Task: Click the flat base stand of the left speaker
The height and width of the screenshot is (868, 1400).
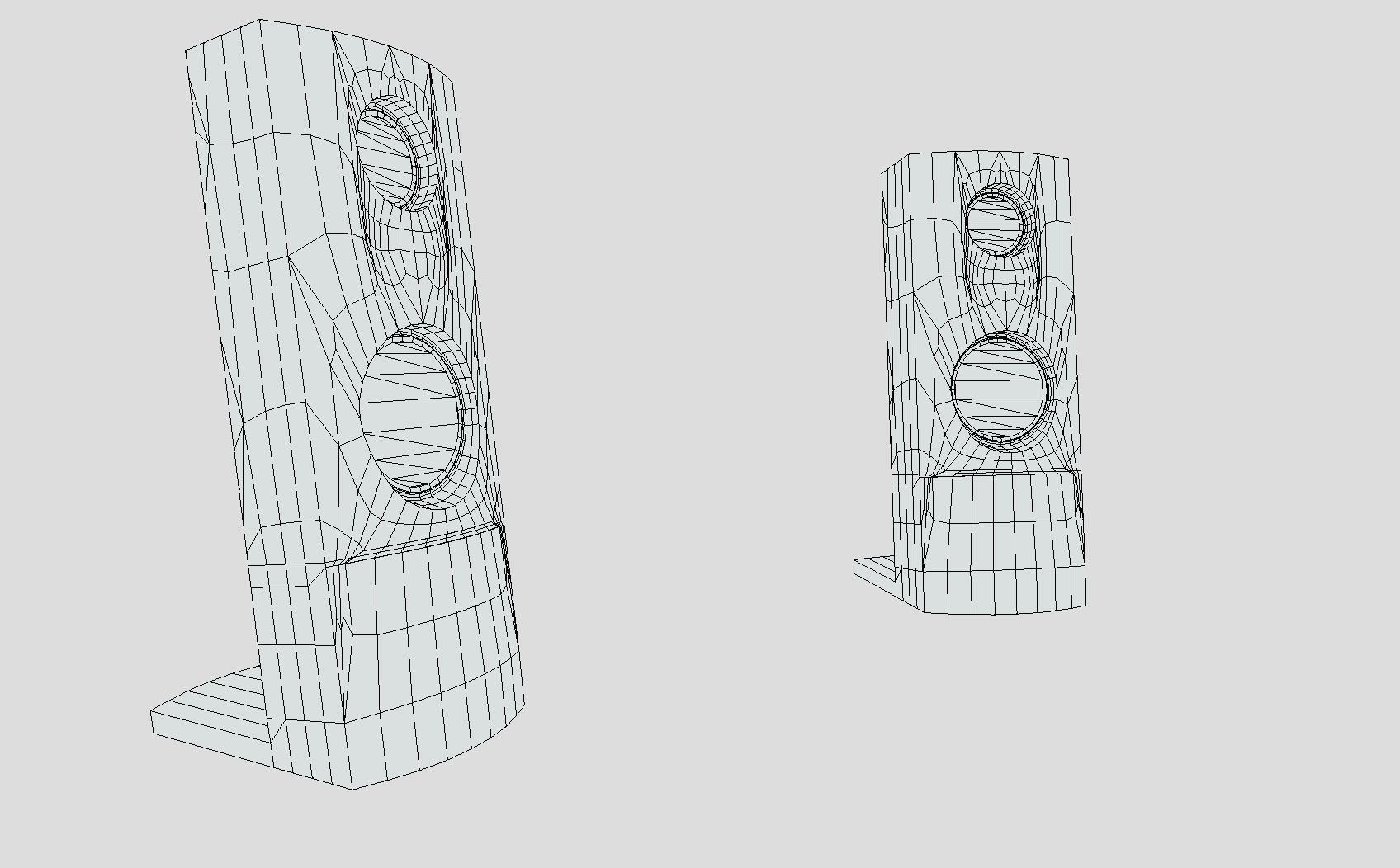Action: point(215,711)
